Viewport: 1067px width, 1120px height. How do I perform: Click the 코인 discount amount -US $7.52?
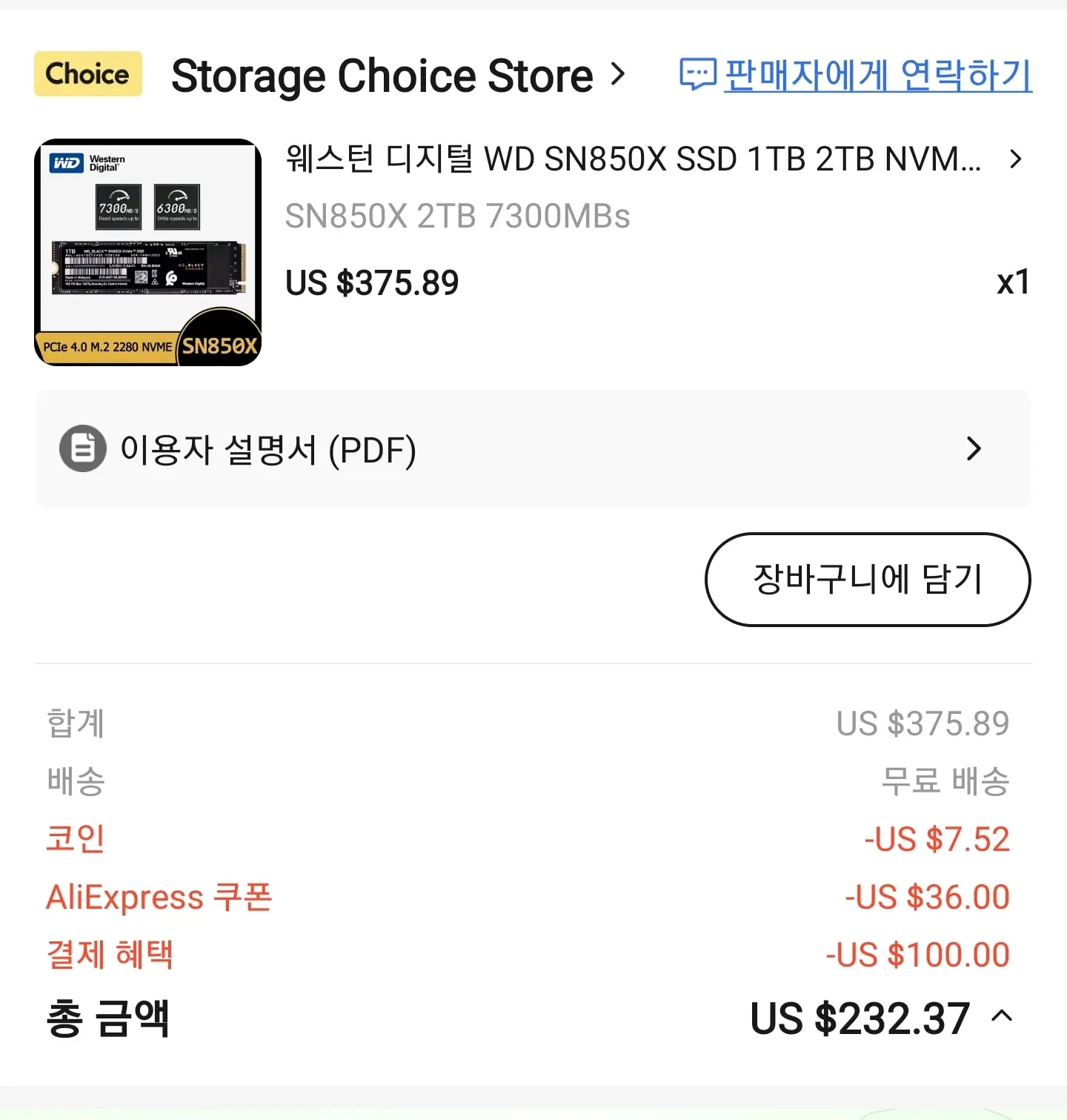[937, 839]
